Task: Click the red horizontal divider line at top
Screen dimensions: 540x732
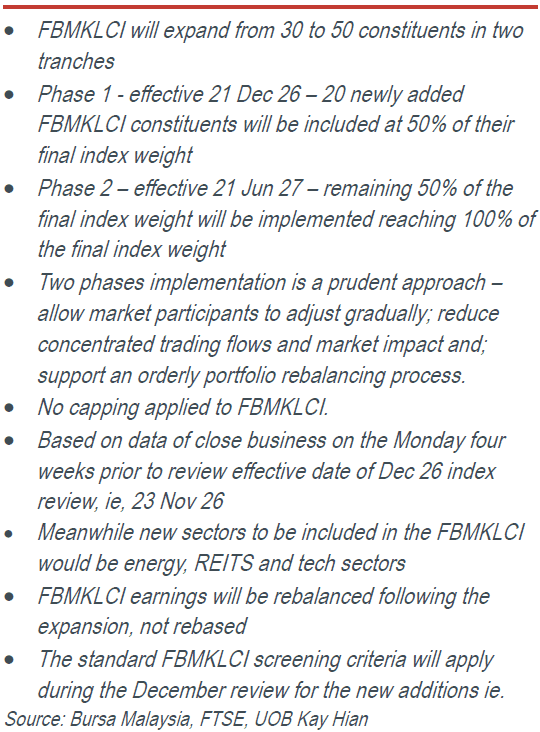Action: click(x=270, y=7)
